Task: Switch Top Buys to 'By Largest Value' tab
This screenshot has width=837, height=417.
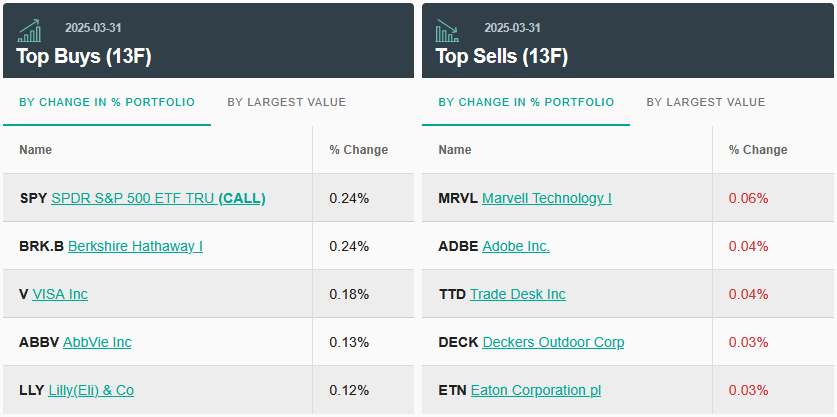Action: point(286,102)
